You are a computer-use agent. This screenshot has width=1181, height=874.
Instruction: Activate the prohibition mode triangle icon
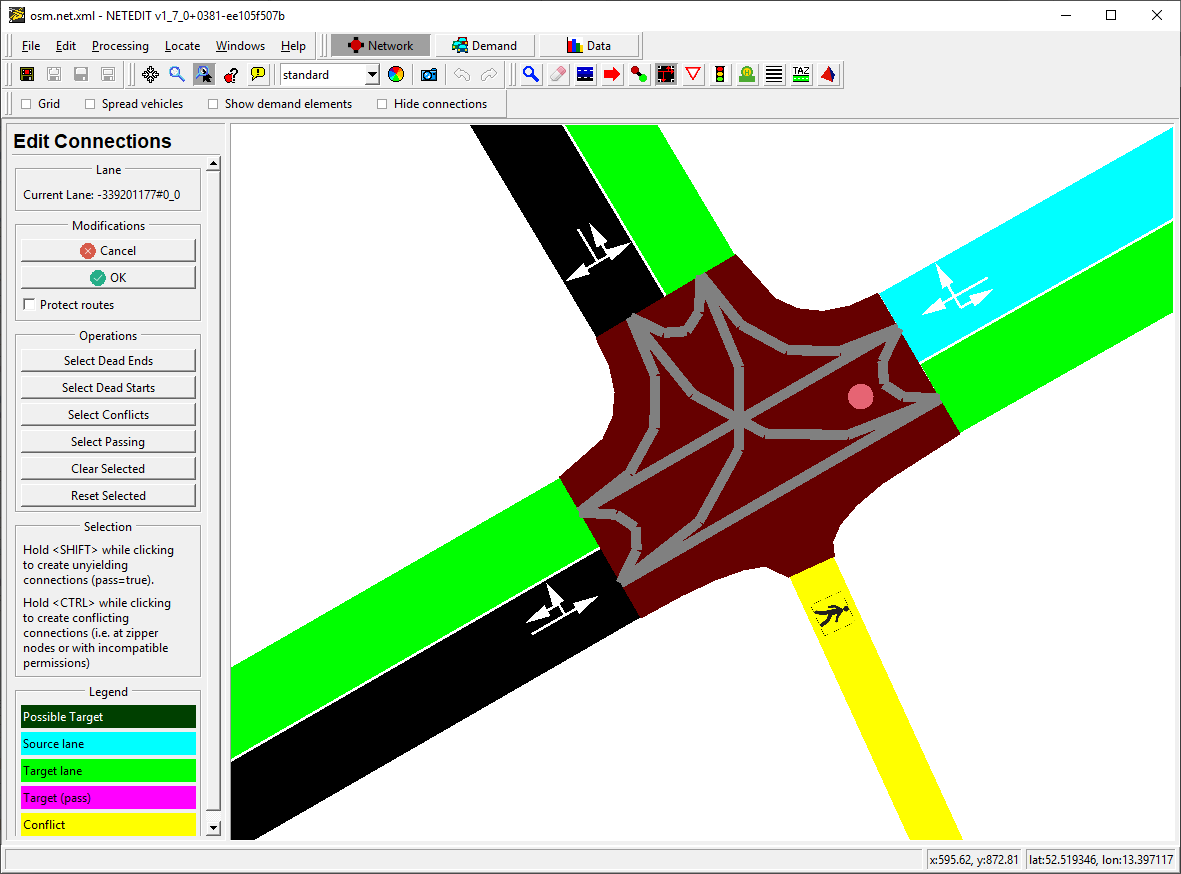click(x=693, y=75)
